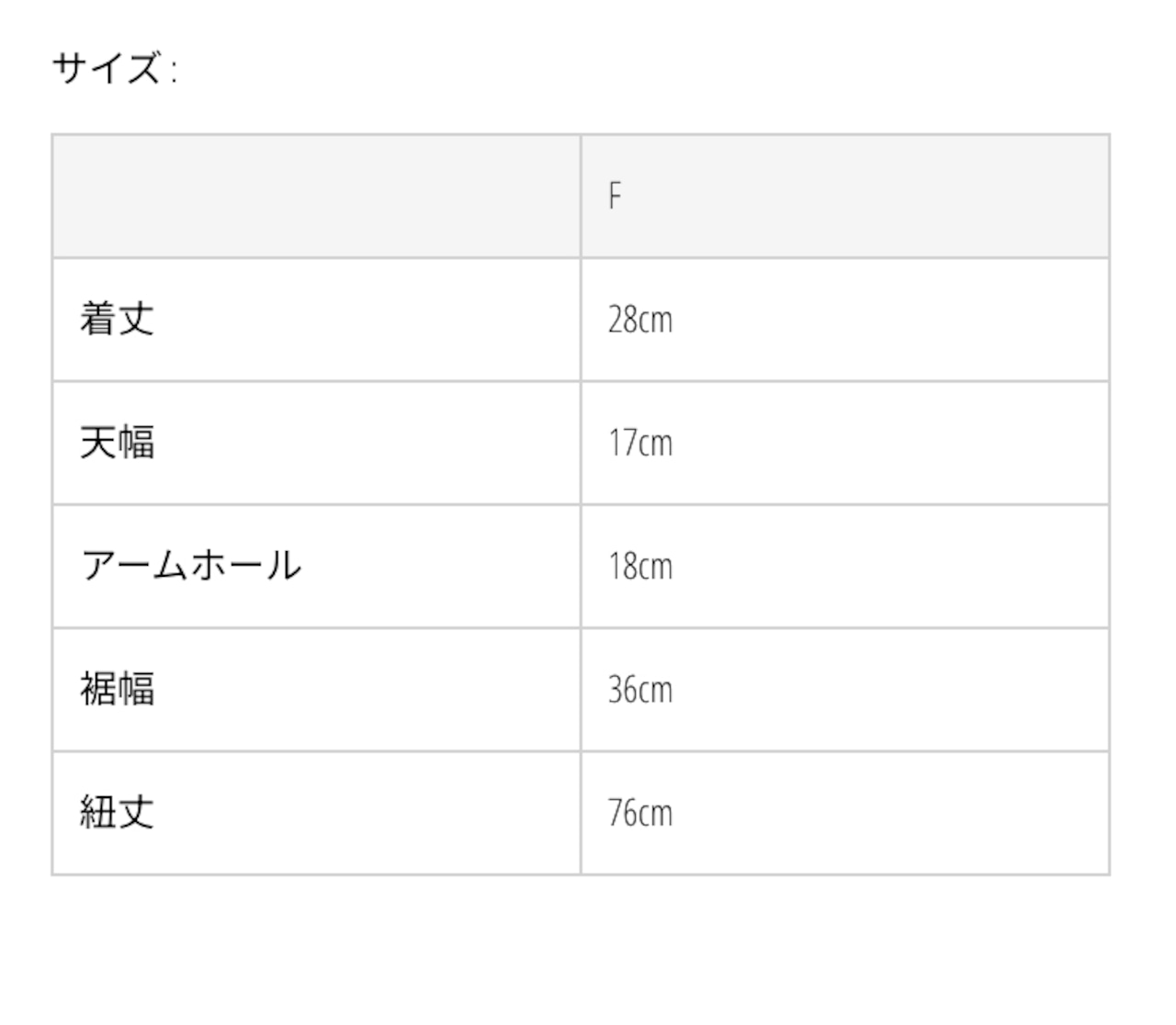Click the cm unit in the アームホール row
1176x1025 pixels.
[x=656, y=568]
